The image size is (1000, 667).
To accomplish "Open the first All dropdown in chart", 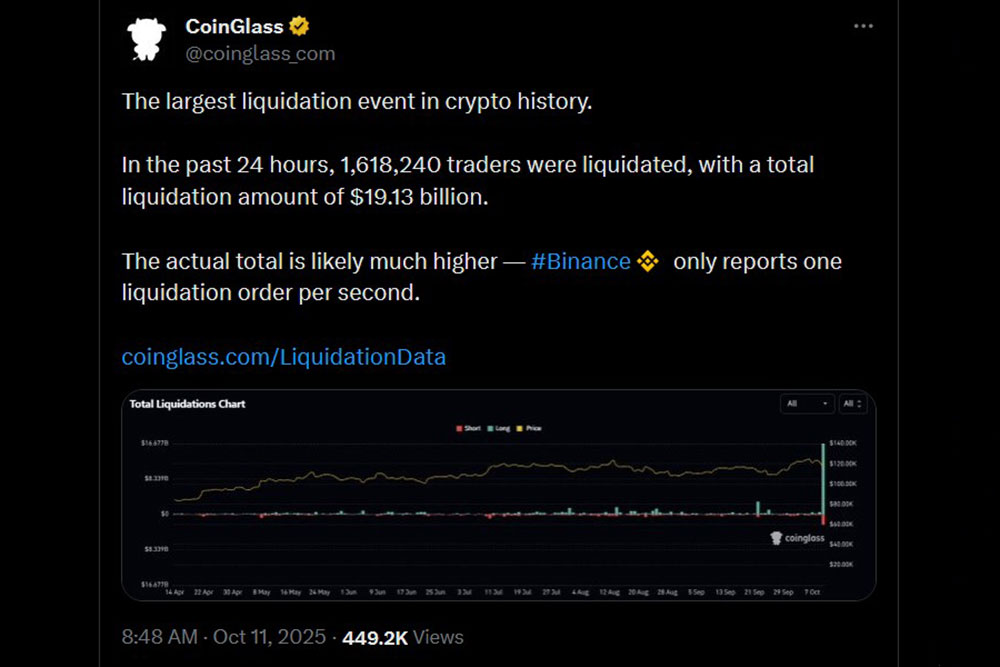I will 808,404.
